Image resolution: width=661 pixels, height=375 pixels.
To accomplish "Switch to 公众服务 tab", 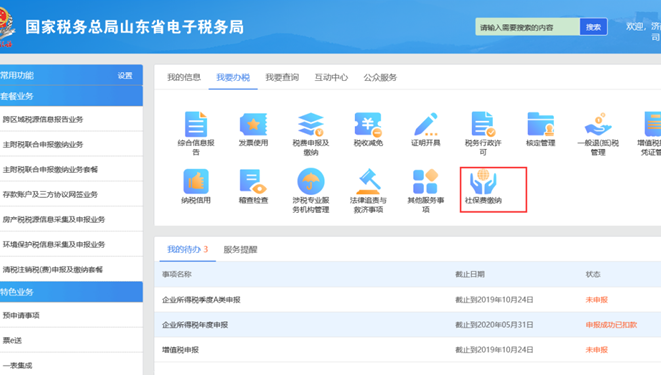I will pyautogui.click(x=380, y=77).
